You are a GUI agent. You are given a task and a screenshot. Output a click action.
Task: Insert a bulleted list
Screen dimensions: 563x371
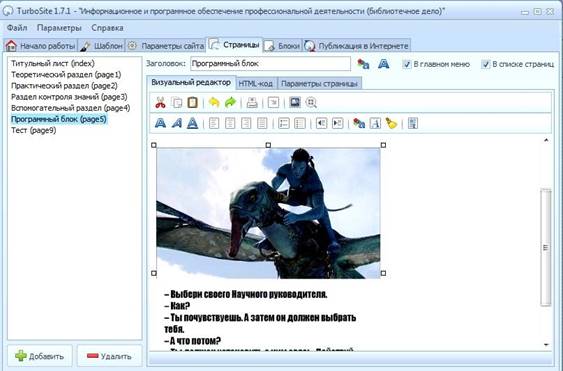click(284, 124)
